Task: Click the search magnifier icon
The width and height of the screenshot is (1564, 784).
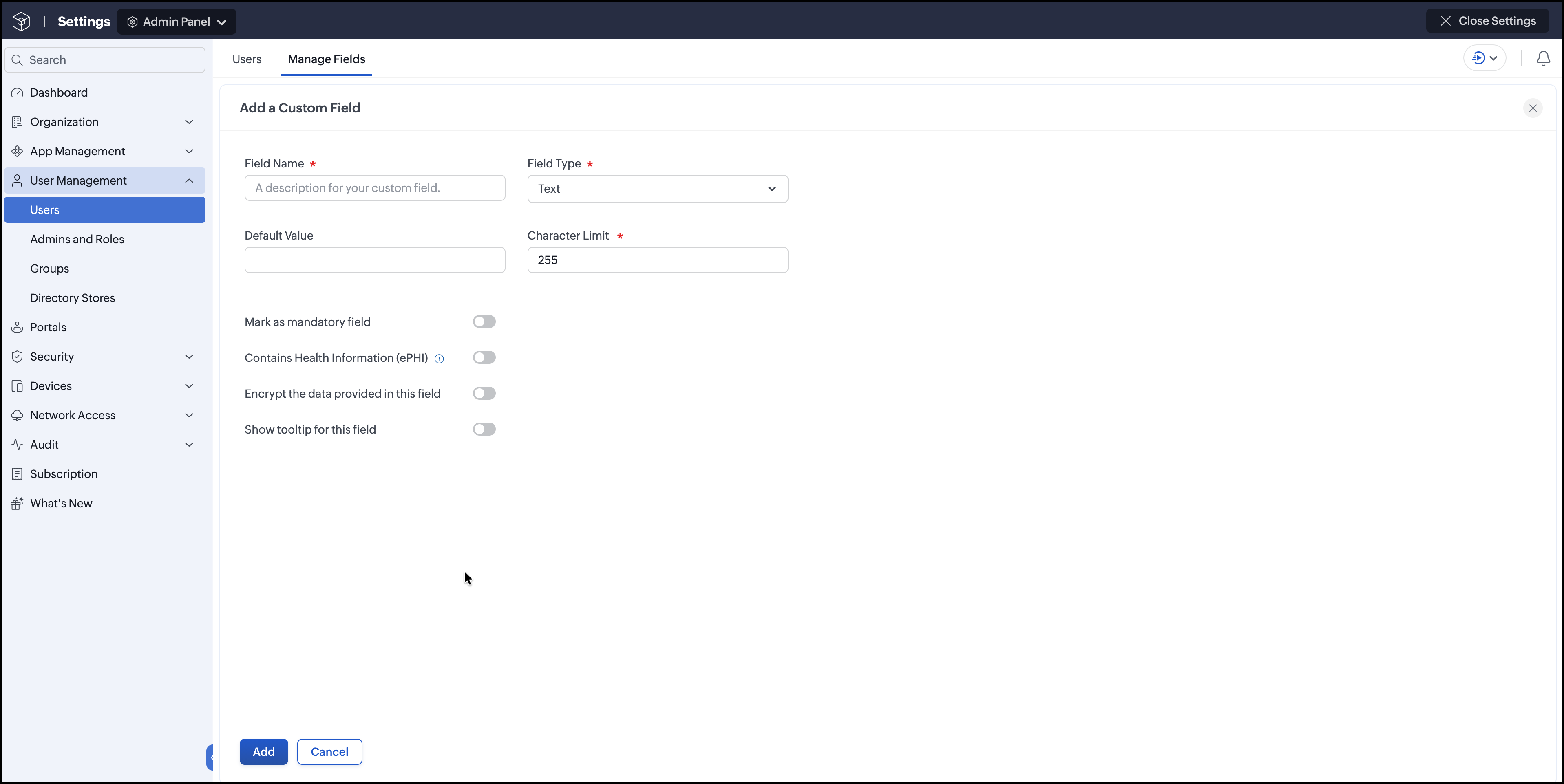Action: coord(17,60)
